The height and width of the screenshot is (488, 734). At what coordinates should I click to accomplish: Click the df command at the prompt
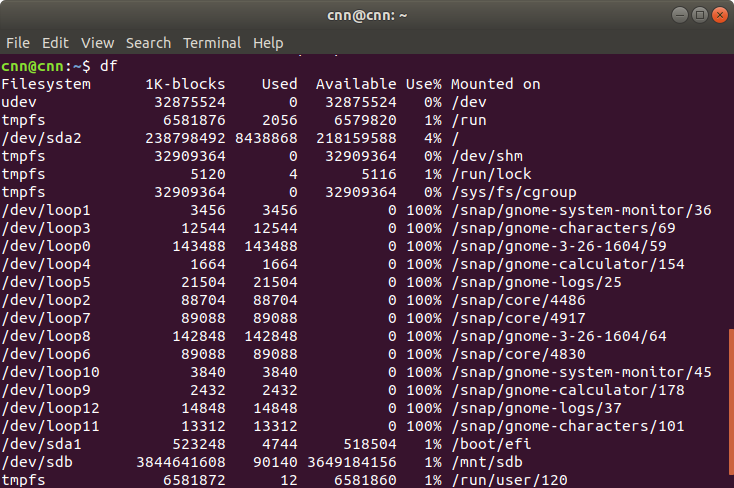109,66
